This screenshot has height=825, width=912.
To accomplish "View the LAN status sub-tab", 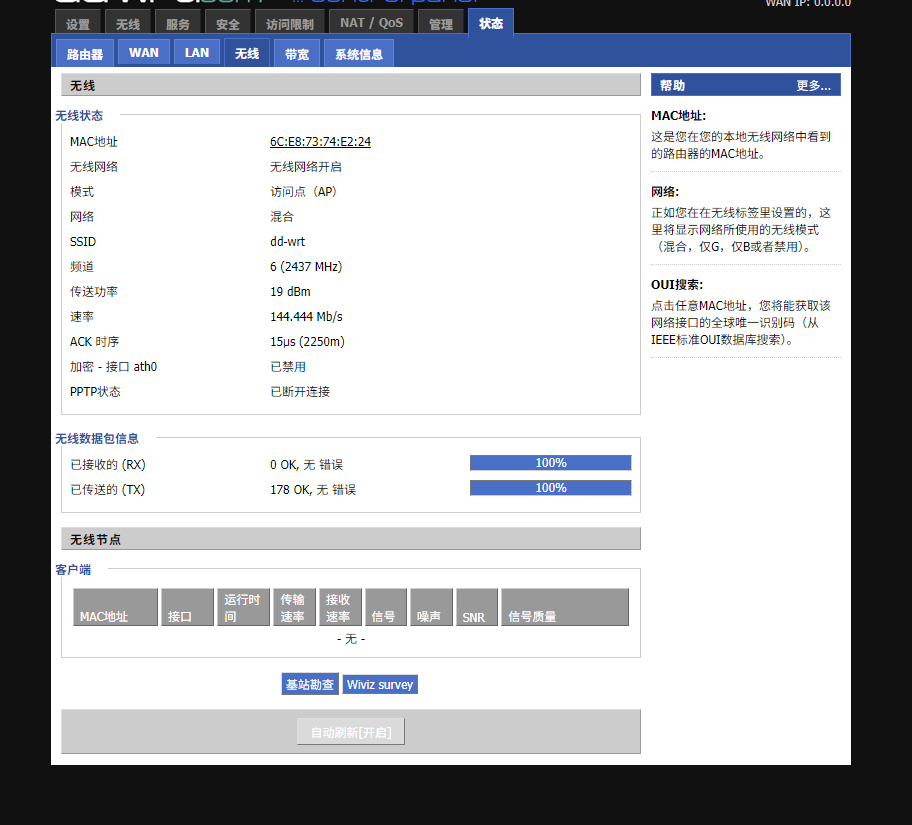I will click(x=196, y=52).
